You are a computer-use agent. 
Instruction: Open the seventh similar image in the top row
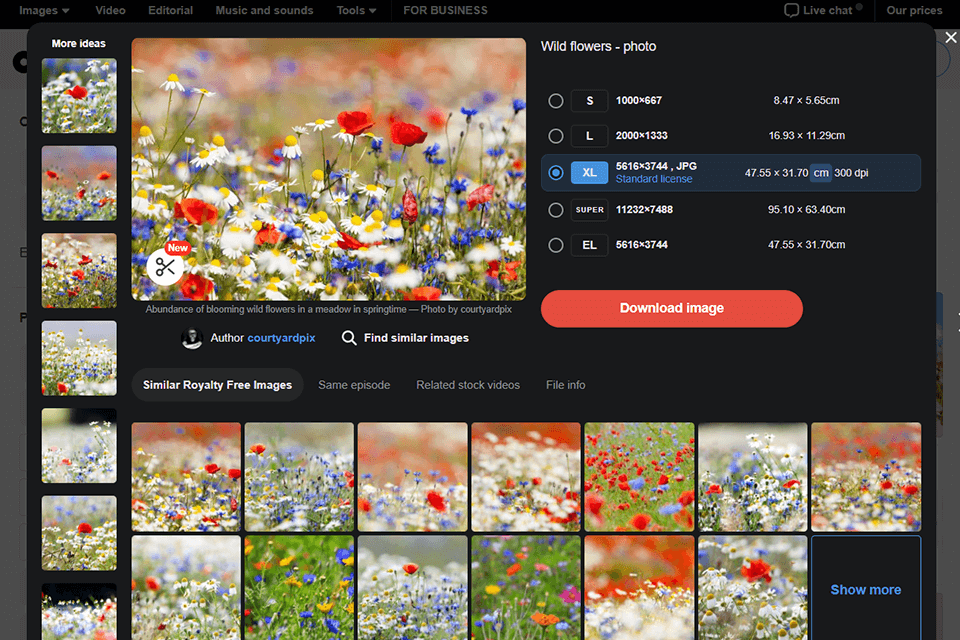[x=866, y=476]
